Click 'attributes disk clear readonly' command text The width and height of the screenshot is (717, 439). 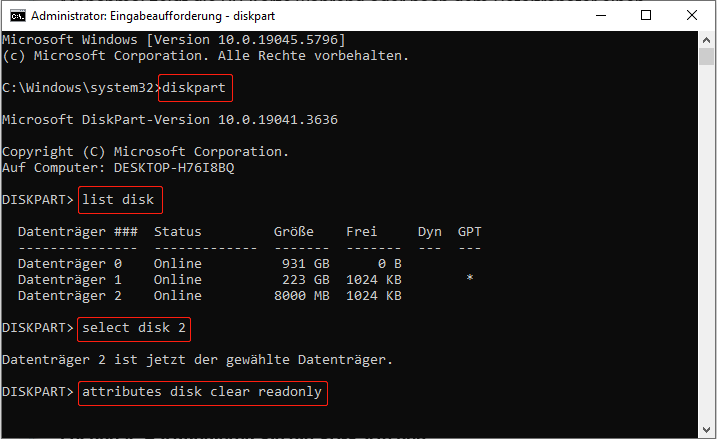[x=202, y=392]
